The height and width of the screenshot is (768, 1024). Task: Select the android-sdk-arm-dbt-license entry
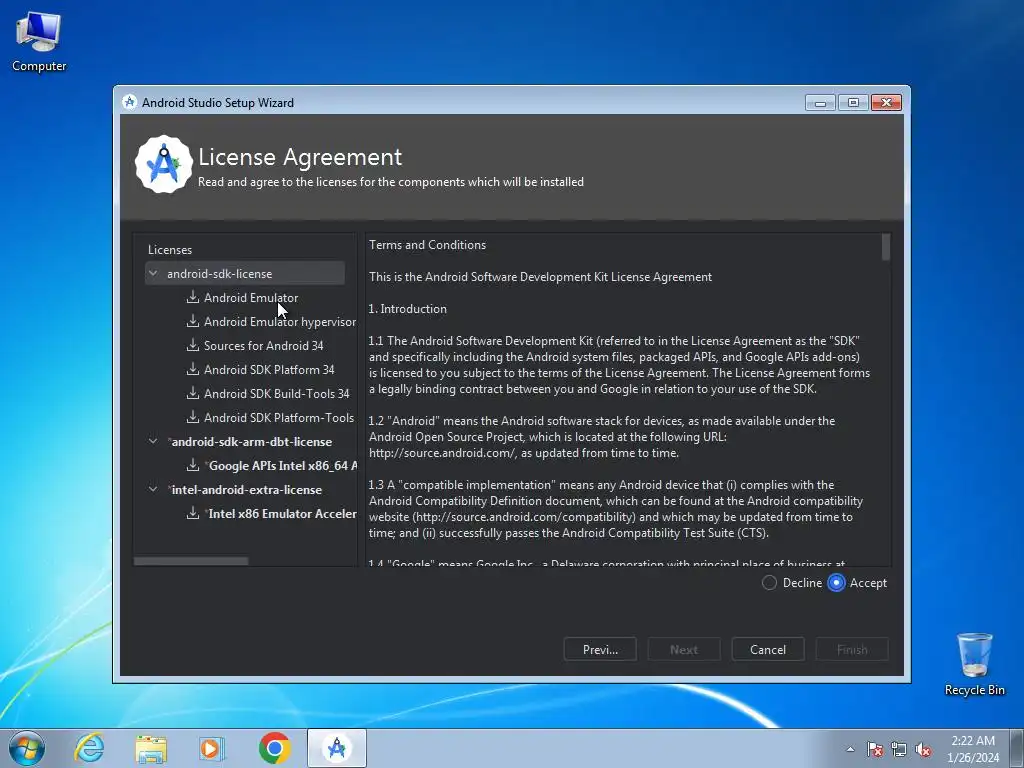[251, 441]
